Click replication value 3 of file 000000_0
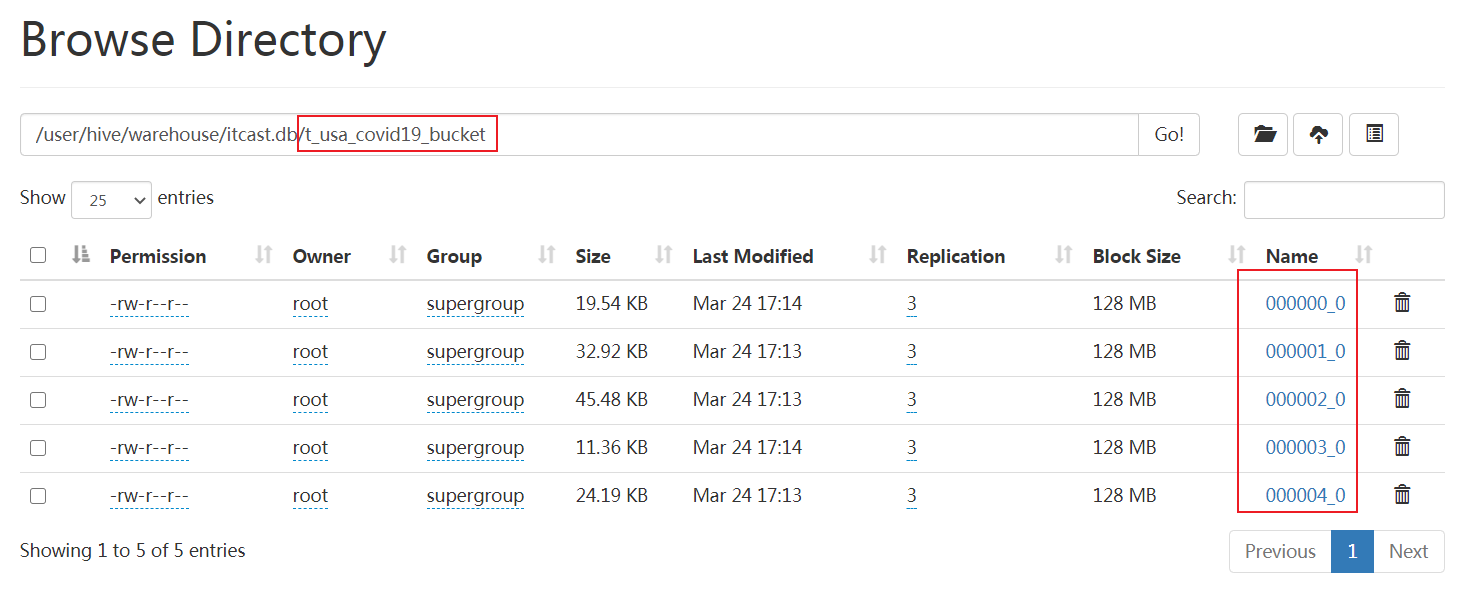Image resolution: width=1475 pixels, height=602 pixels. [911, 303]
